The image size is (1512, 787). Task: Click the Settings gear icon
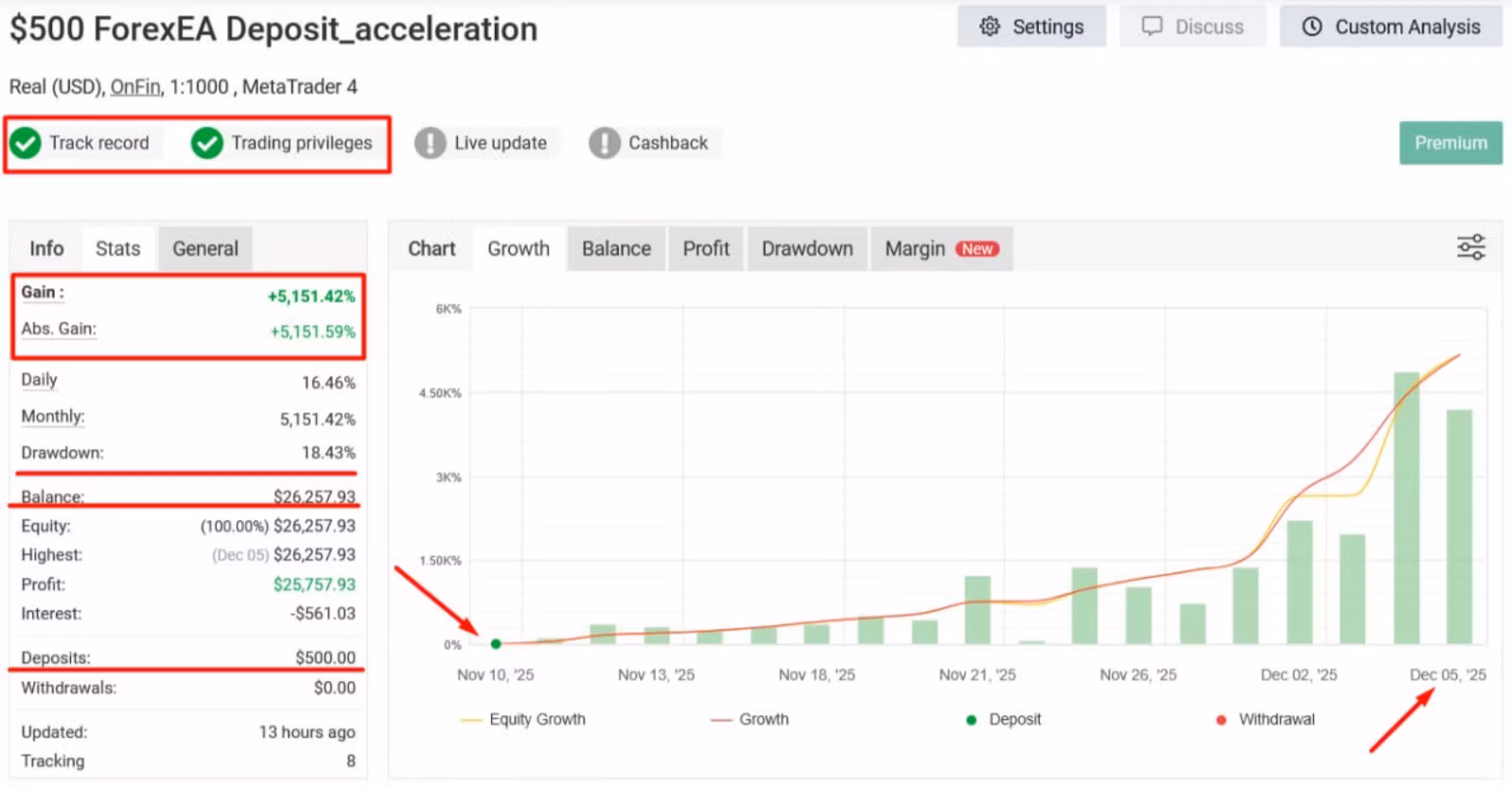[990, 26]
